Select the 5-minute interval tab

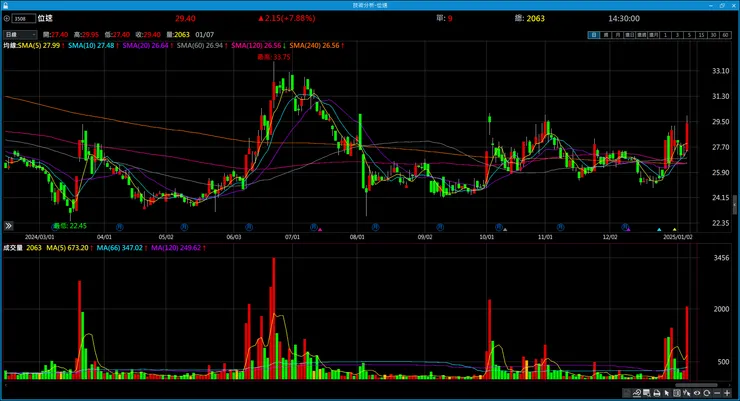(x=689, y=35)
